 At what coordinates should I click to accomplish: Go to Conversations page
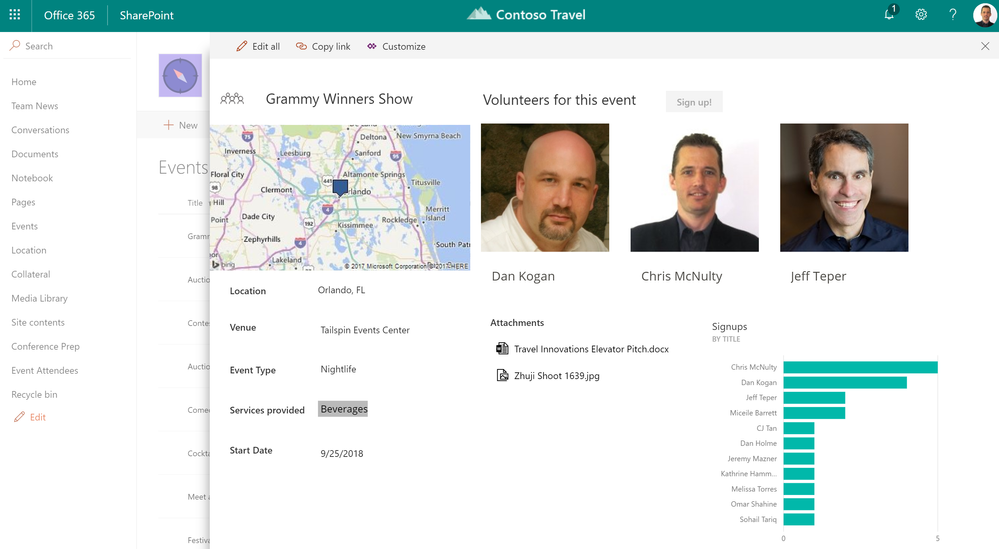click(40, 130)
